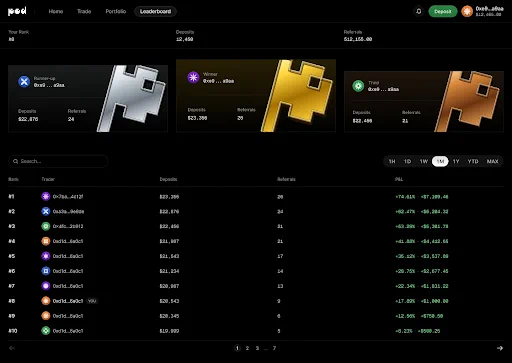Sort by the Referrals column header
512x363 pixels.
(x=286, y=179)
